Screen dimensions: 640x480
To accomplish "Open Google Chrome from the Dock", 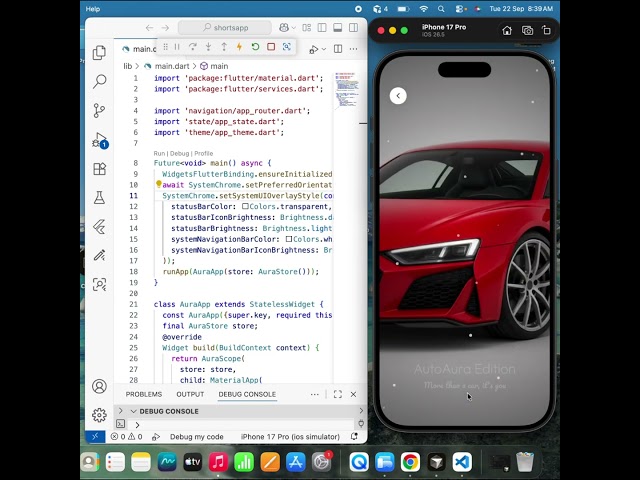I will click(x=410, y=462).
